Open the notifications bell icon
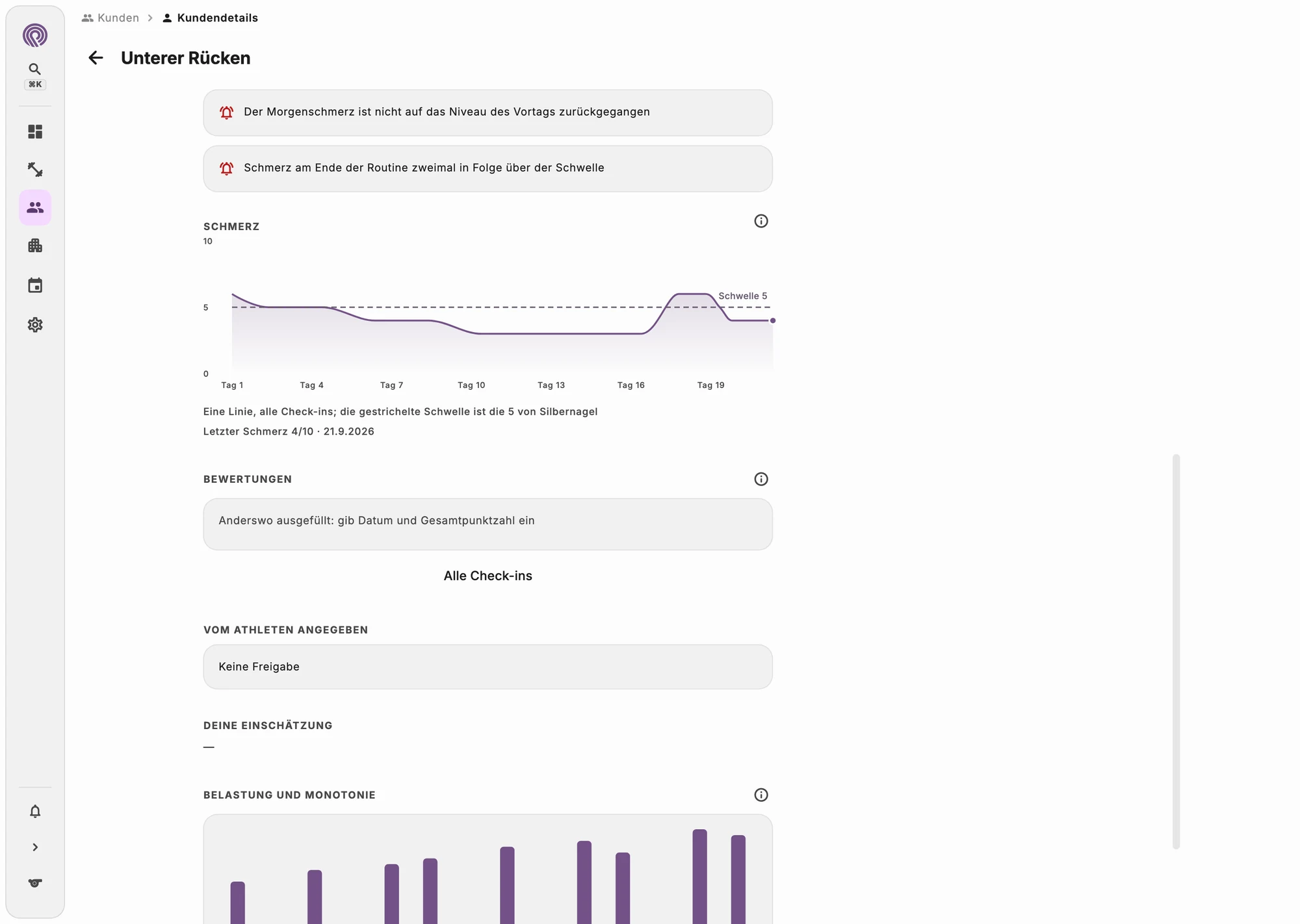The height and width of the screenshot is (924, 1300). pyautogui.click(x=35, y=811)
